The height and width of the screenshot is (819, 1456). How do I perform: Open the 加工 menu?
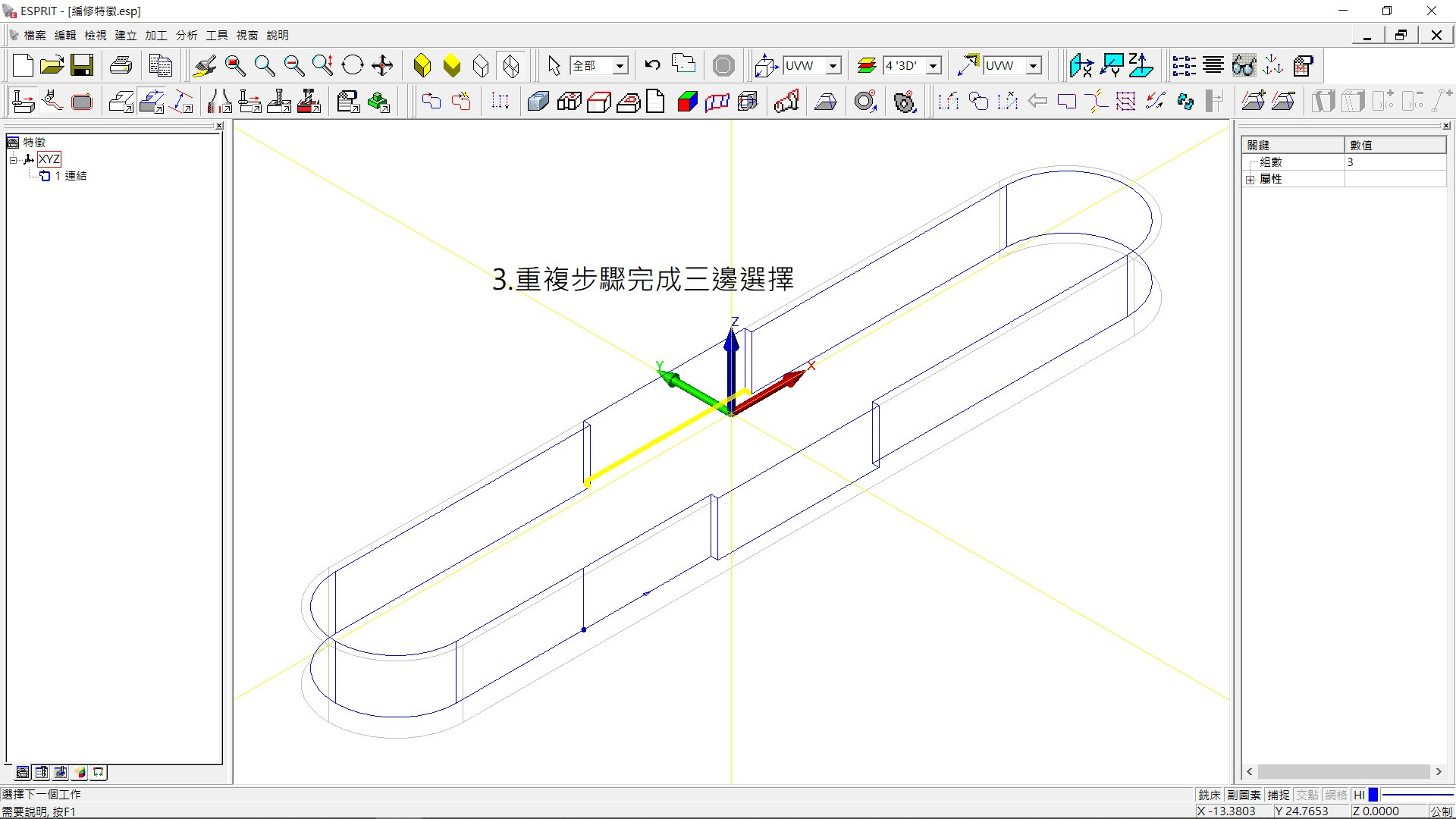[155, 35]
